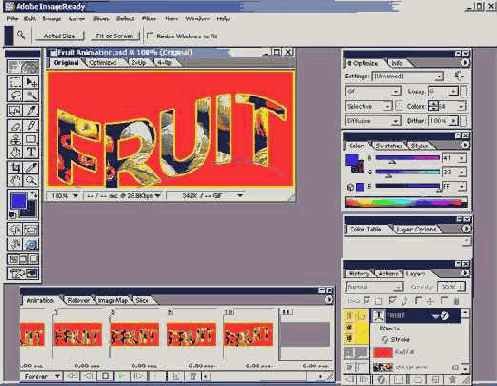Viewport: 497px width, 386px height.
Task: Switch to the Optimized view tab
Action: click(103, 62)
